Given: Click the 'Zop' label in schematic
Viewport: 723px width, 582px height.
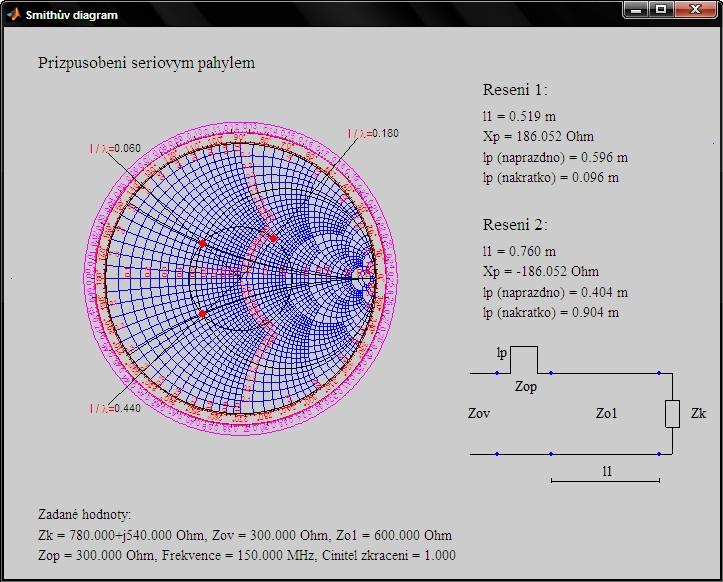Looking at the screenshot, I should click(526, 386).
